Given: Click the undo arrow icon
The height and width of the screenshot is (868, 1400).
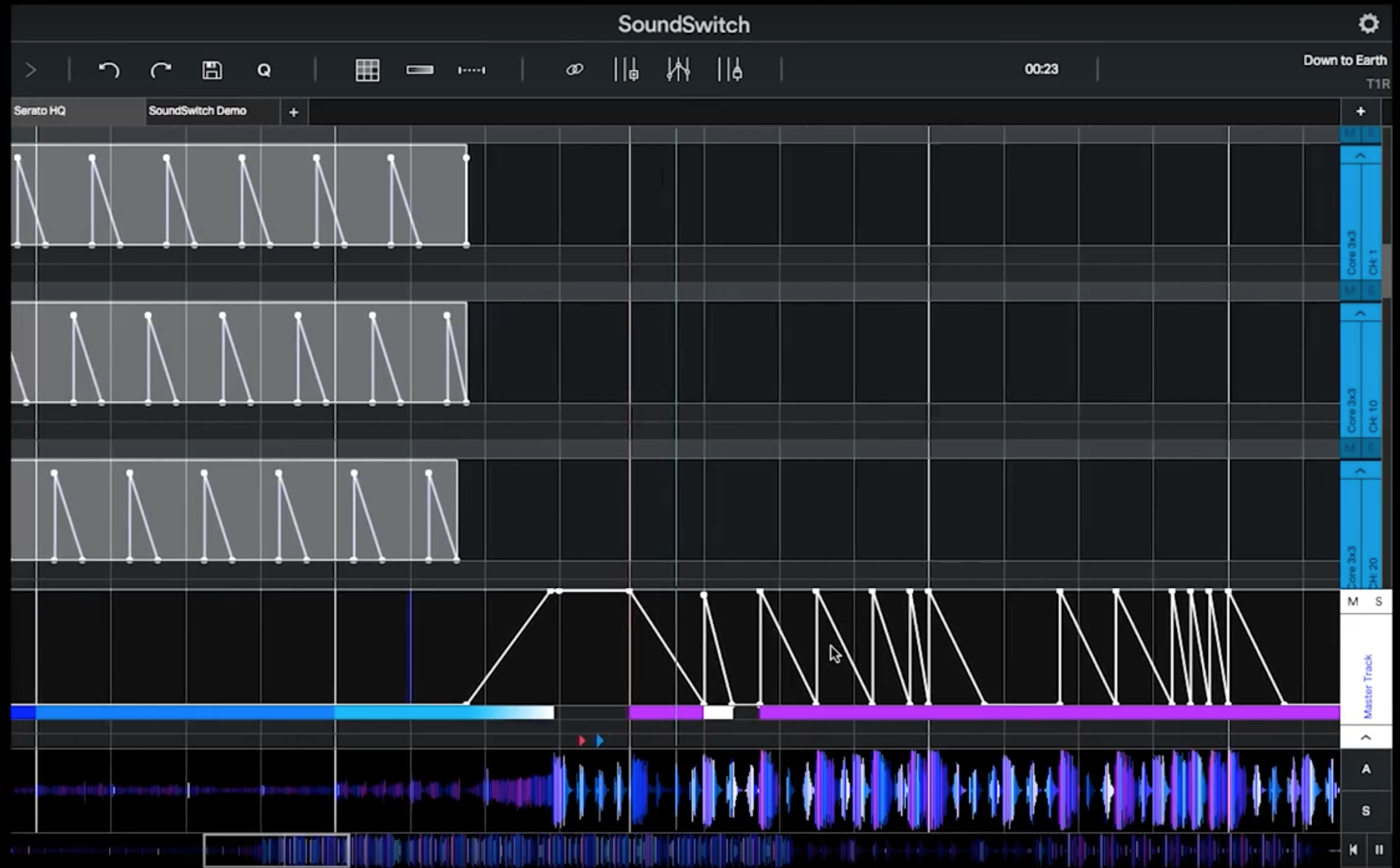Looking at the screenshot, I should [108, 71].
